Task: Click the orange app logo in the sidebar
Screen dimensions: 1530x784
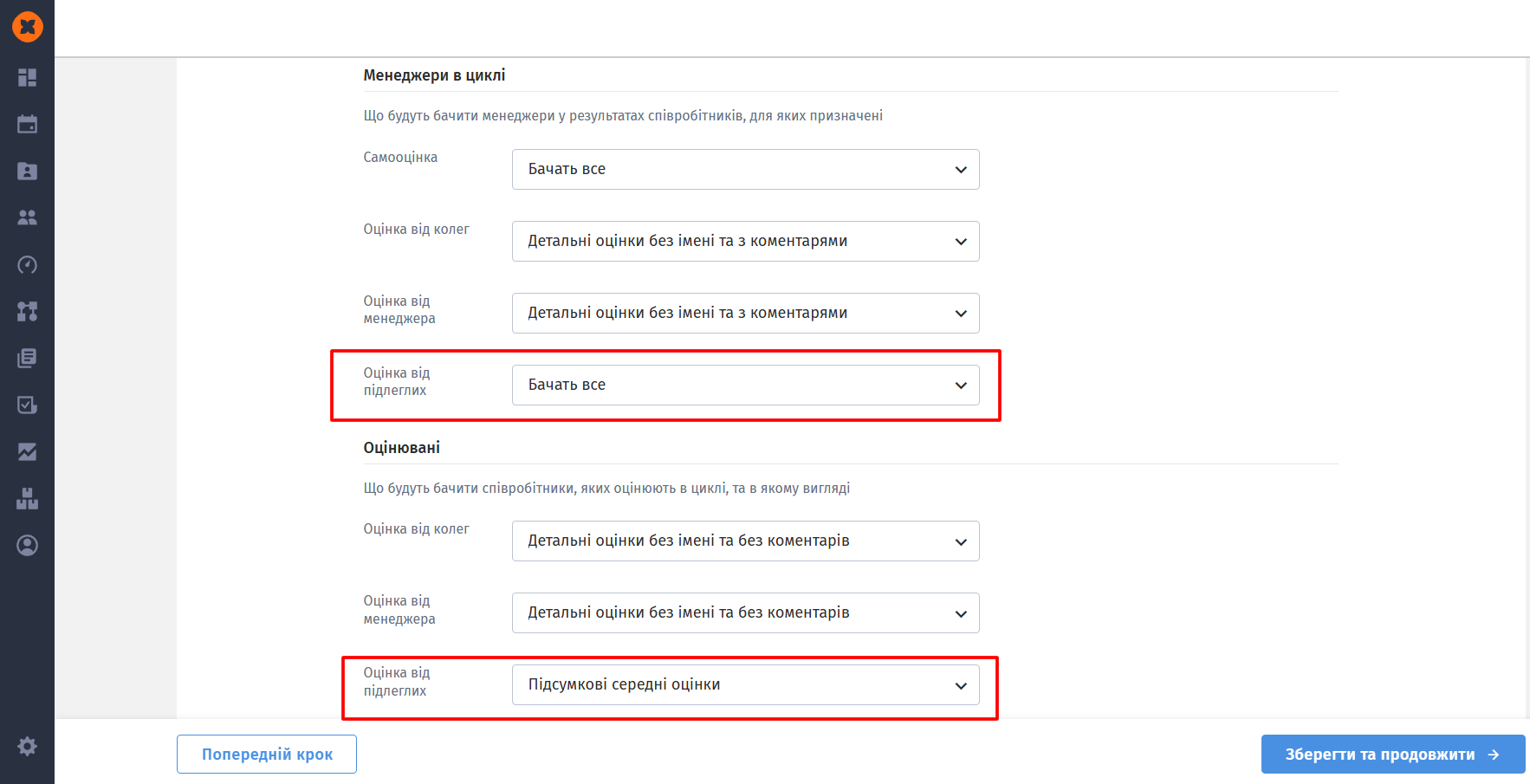Action: click(x=27, y=27)
